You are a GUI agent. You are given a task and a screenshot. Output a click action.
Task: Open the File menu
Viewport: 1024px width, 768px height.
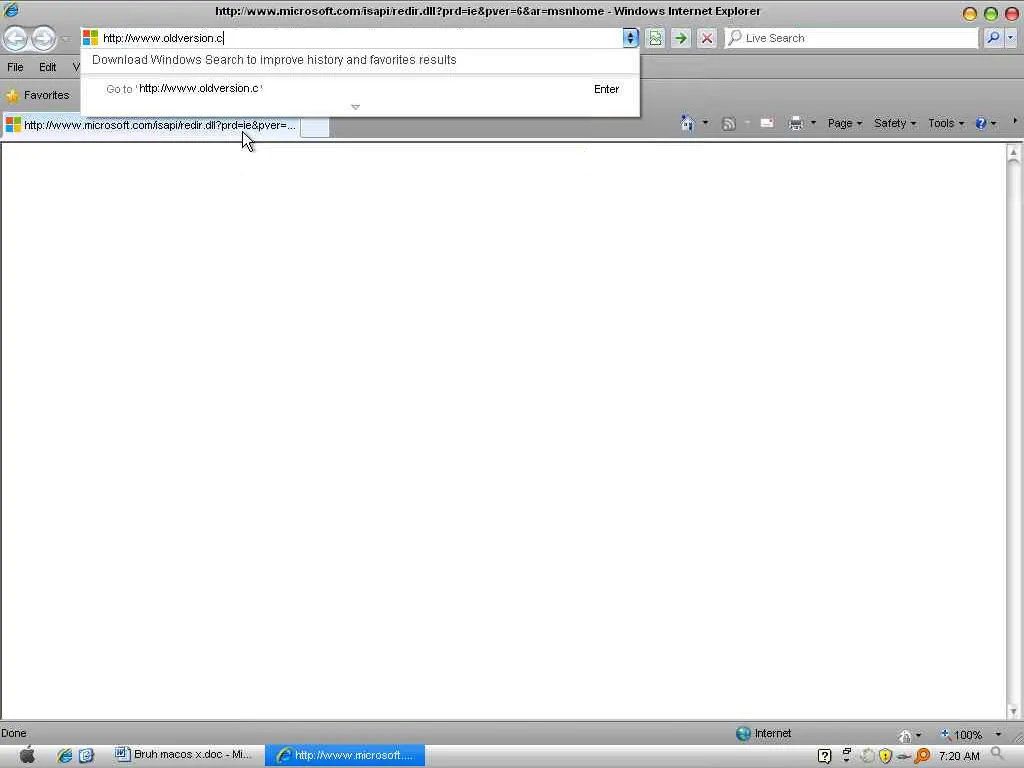15,67
